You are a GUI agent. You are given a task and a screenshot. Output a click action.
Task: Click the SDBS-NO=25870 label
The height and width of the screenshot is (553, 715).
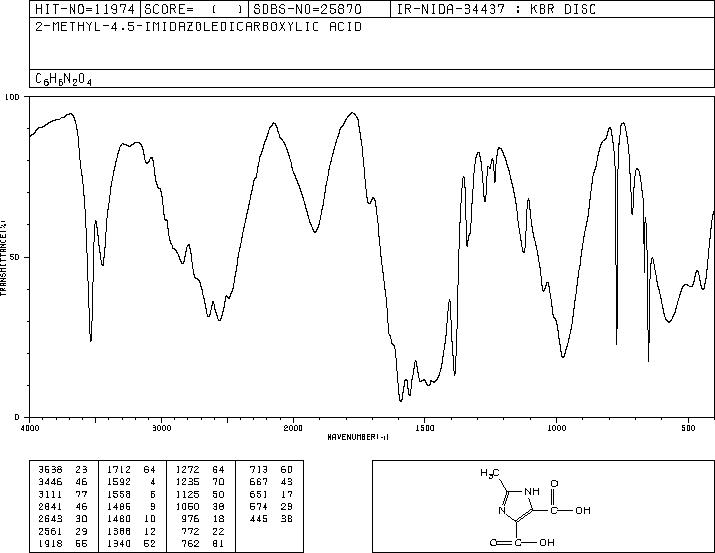point(307,9)
